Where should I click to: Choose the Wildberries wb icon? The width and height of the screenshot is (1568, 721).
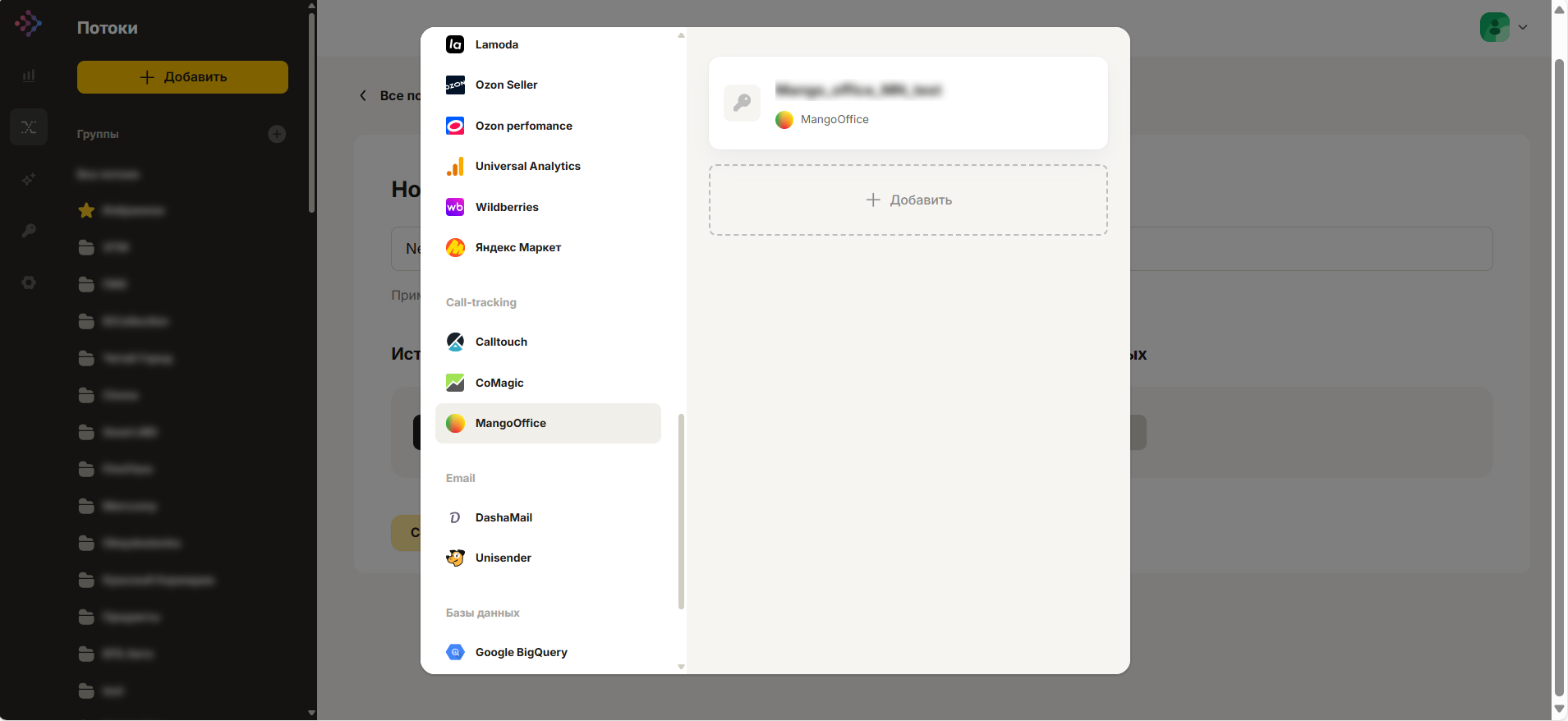tap(455, 207)
